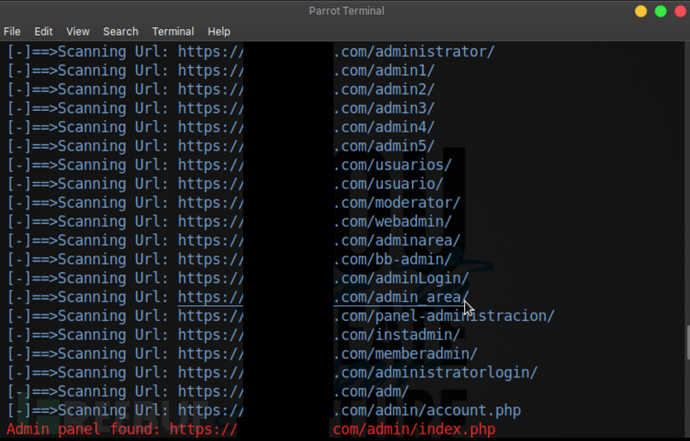Open the Edit menu

(x=43, y=31)
